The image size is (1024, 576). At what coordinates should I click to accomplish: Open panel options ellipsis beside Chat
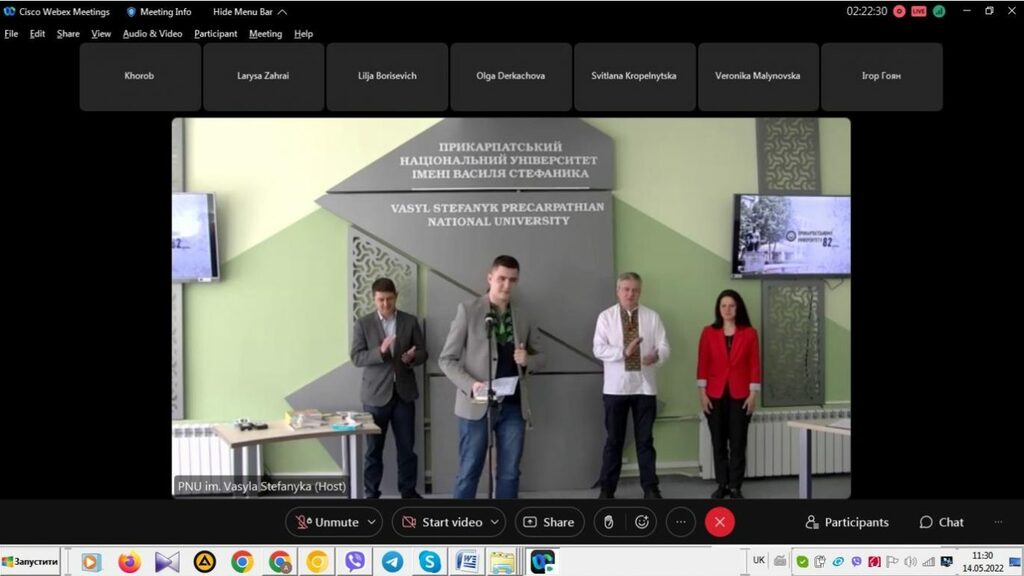[x=998, y=522]
